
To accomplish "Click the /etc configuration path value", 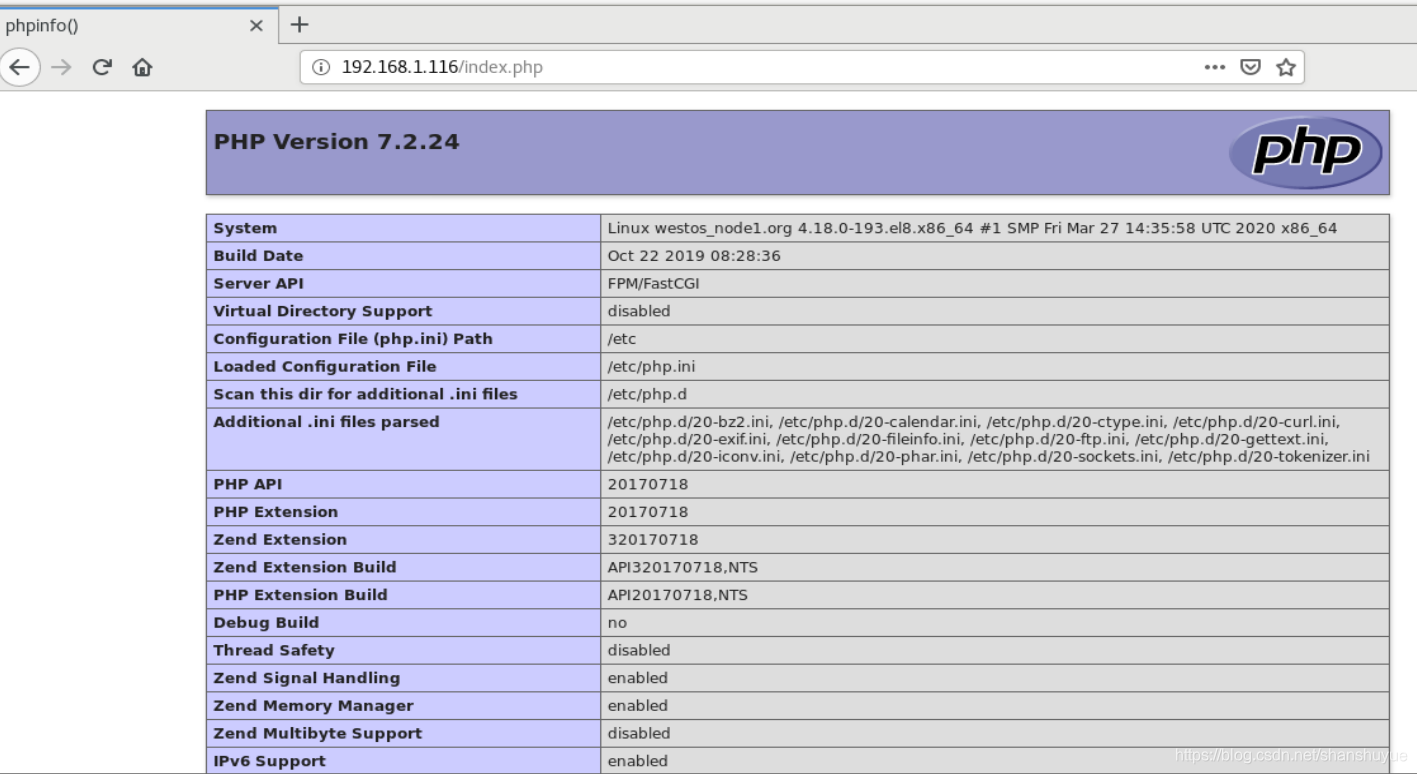I will [x=621, y=339].
